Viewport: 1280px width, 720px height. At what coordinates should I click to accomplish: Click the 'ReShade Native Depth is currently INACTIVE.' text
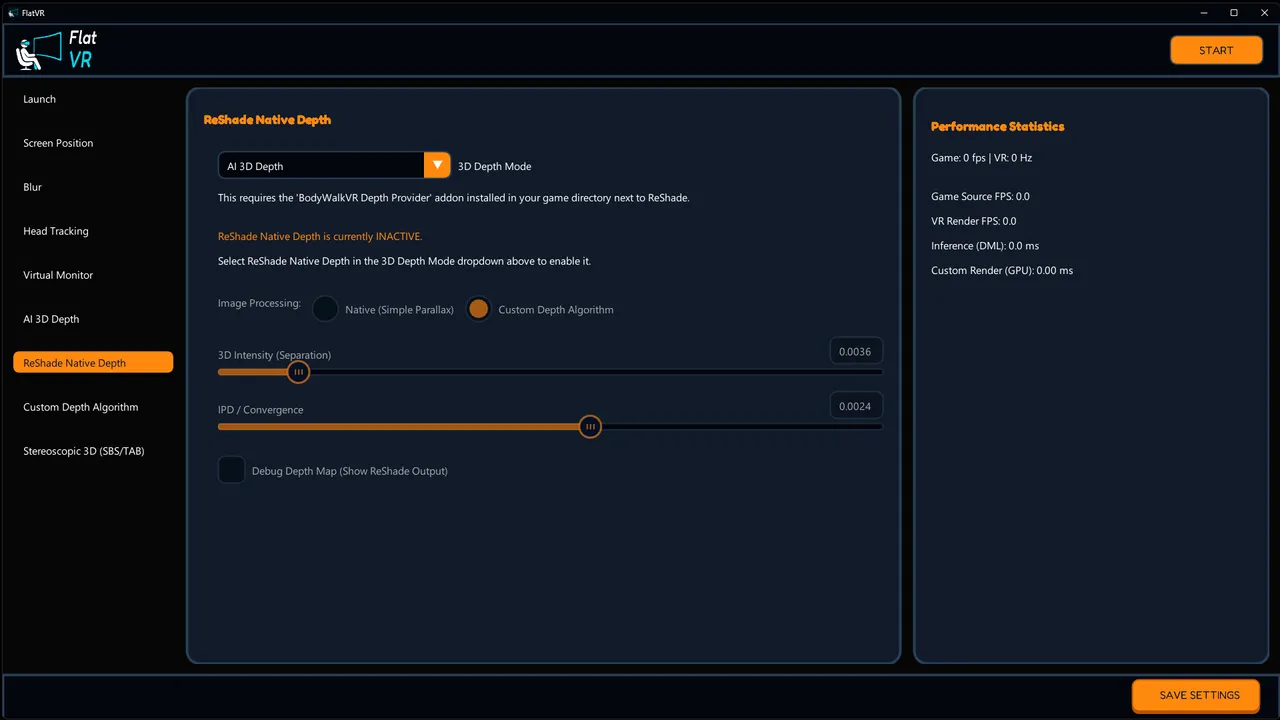tap(320, 237)
